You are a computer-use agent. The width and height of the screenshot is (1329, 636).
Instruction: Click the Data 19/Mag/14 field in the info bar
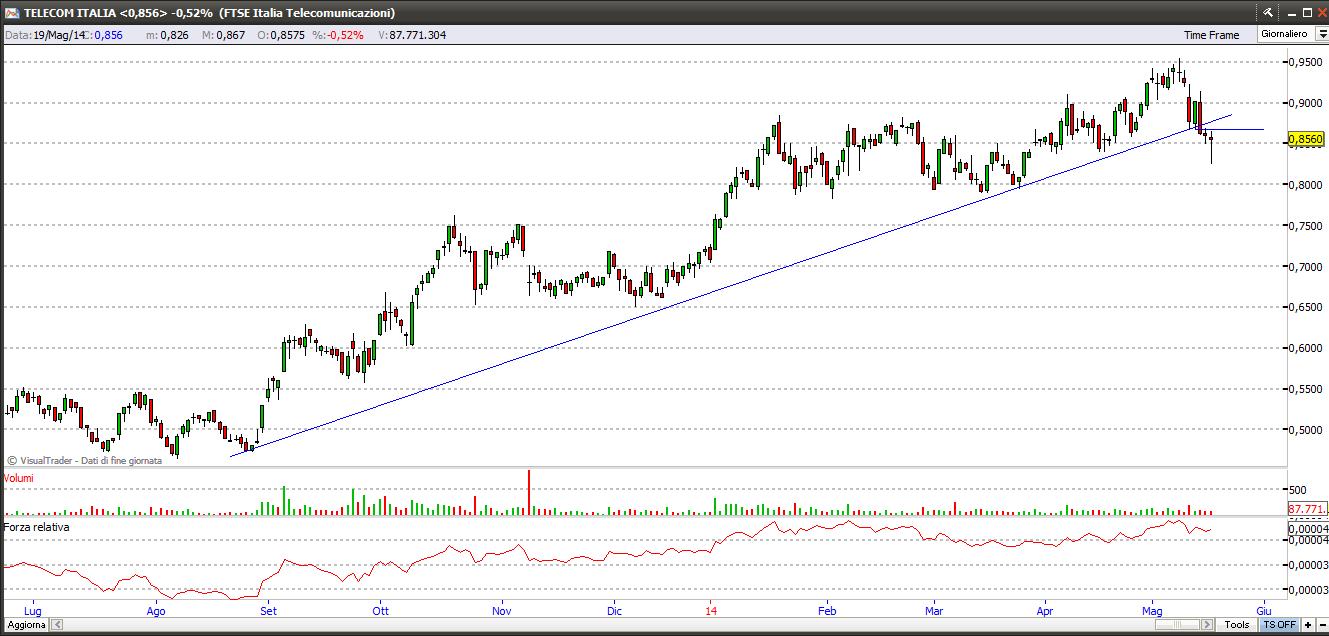pyautogui.click(x=47, y=35)
